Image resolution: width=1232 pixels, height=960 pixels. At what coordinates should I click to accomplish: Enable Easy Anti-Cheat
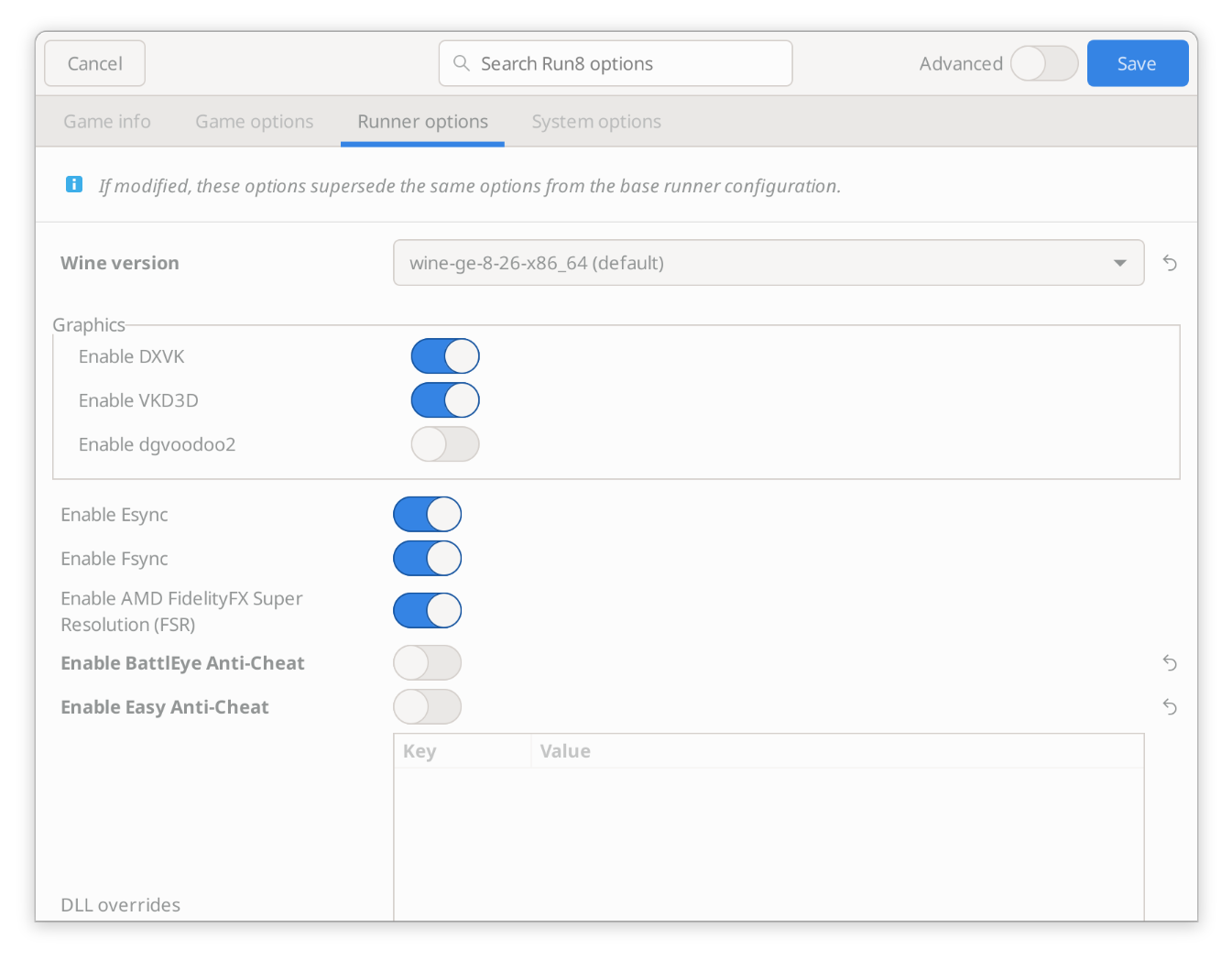[x=427, y=707]
